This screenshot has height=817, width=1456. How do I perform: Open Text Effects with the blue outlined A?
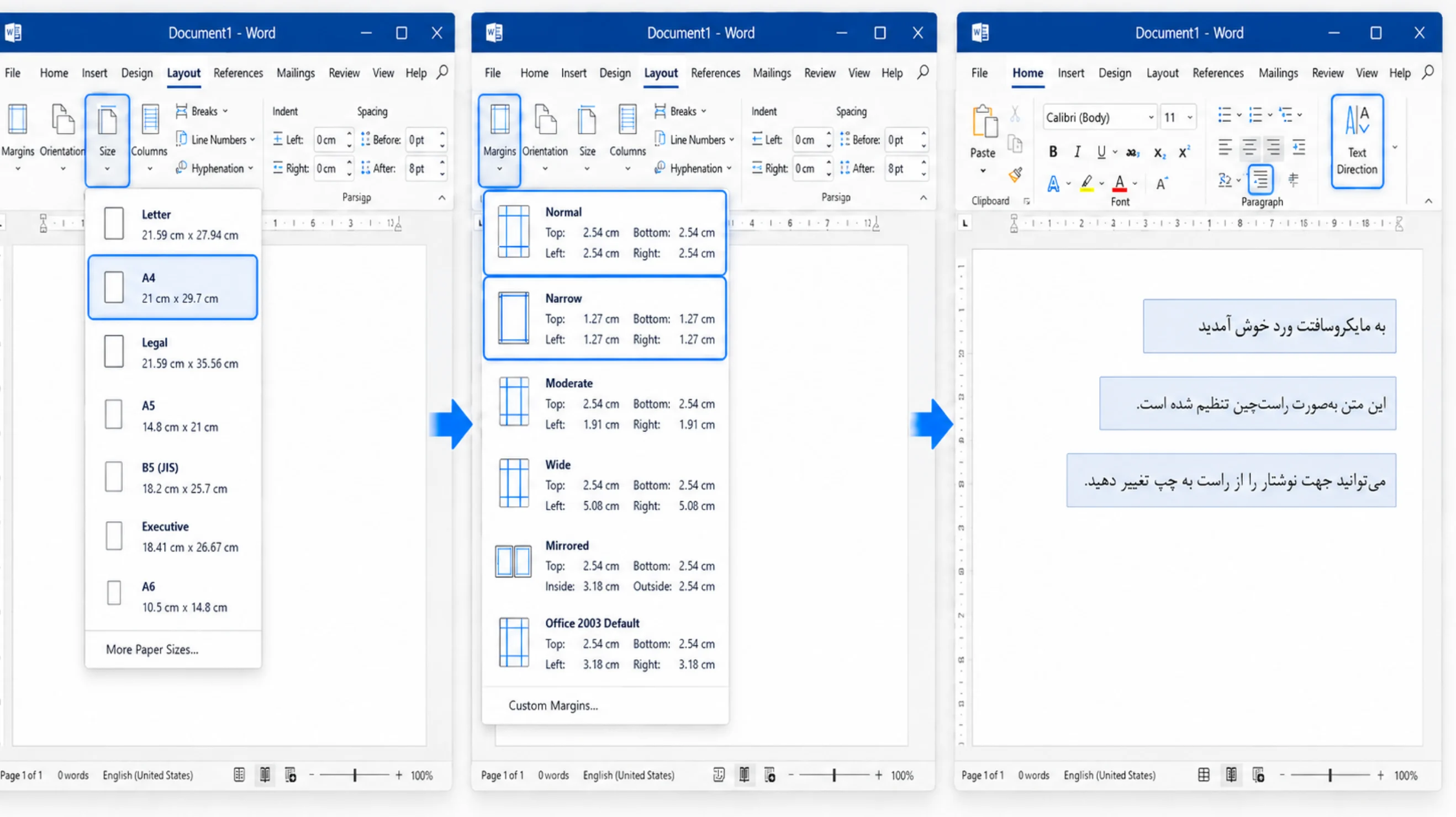pos(1053,184)
